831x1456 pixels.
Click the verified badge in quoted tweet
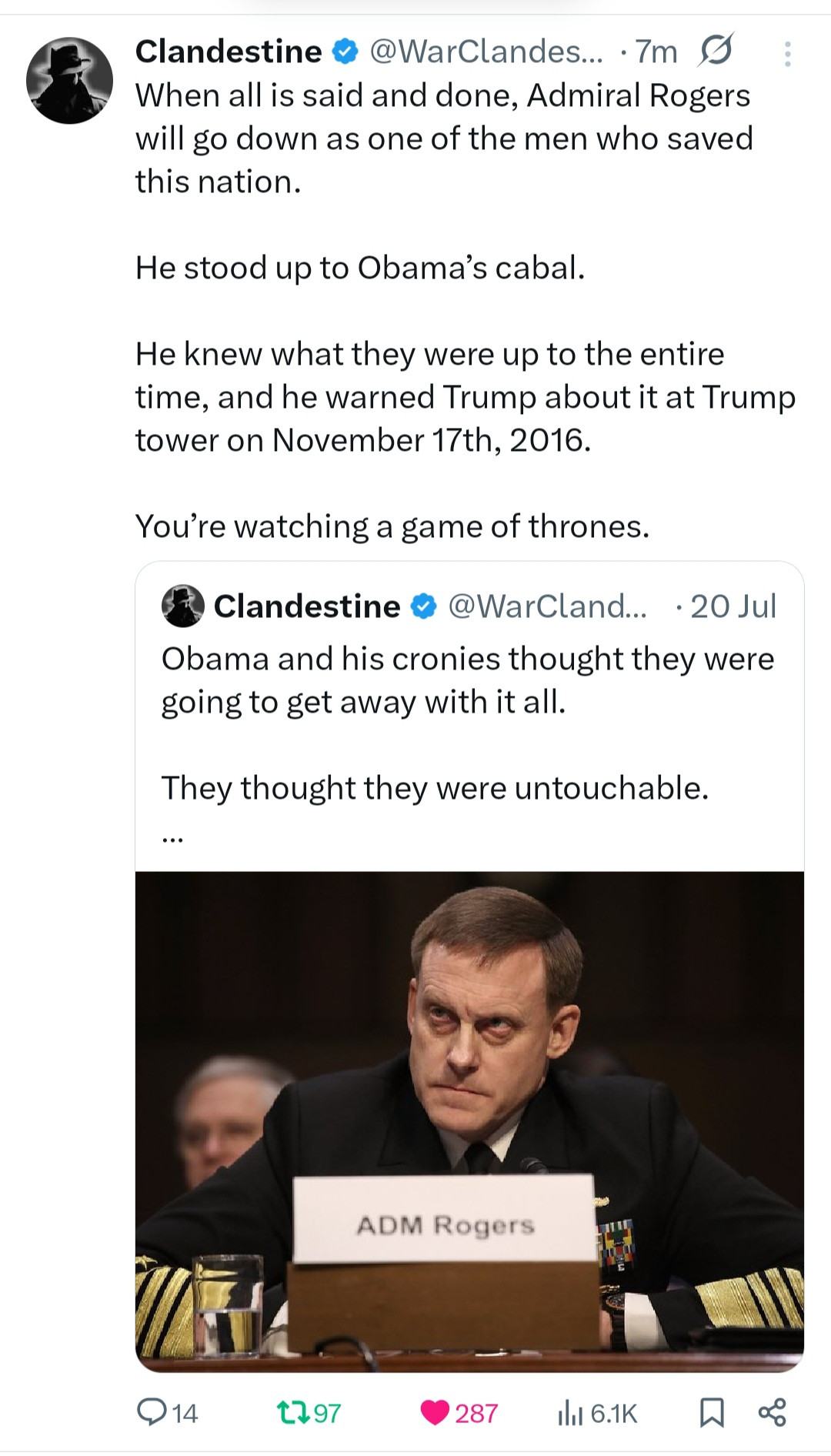click(422, 606)
